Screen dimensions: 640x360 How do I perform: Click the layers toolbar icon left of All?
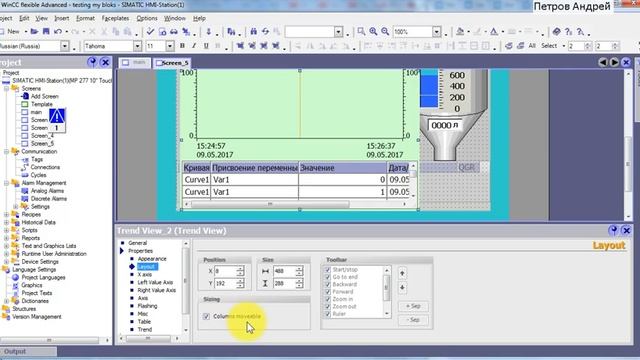(520, 46)
